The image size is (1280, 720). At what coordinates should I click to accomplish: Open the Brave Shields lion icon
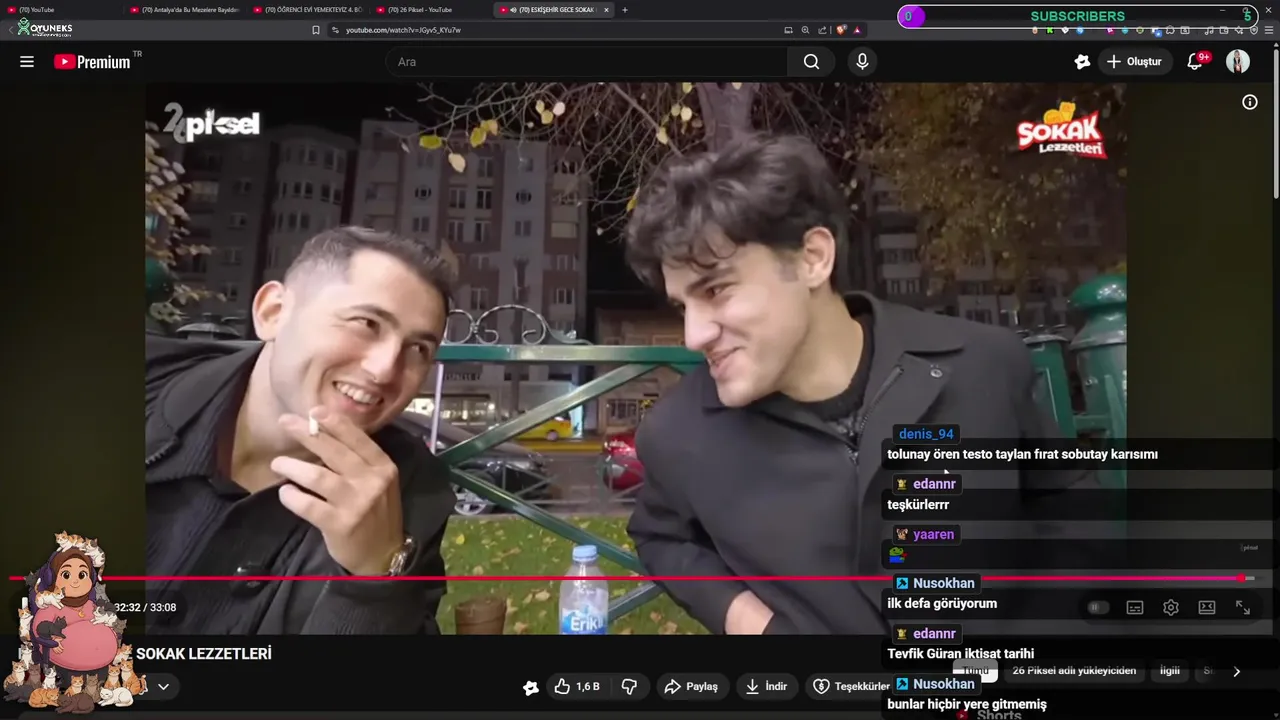point(841,30)
